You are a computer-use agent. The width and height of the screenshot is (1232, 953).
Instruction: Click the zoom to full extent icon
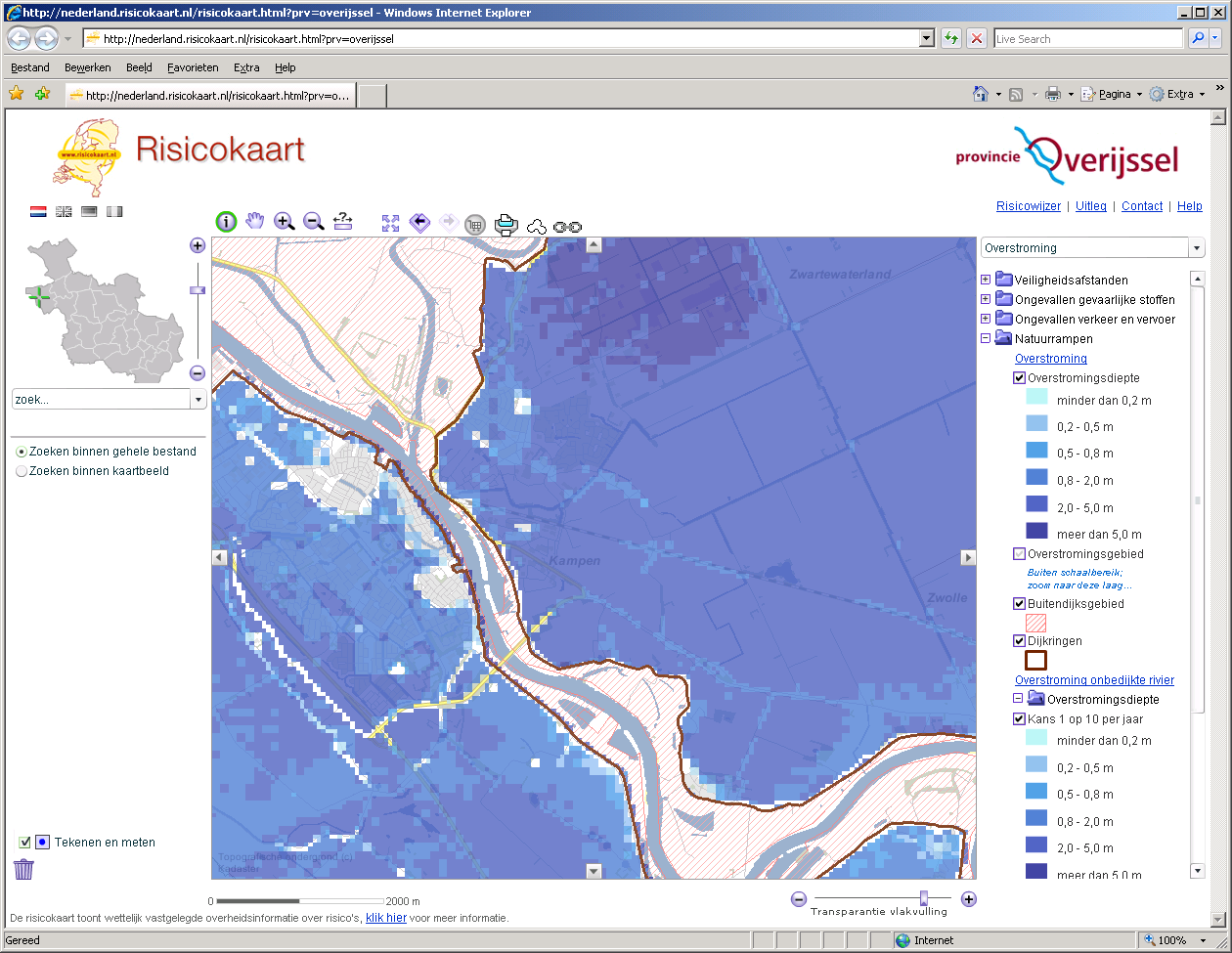coord(389,223)
